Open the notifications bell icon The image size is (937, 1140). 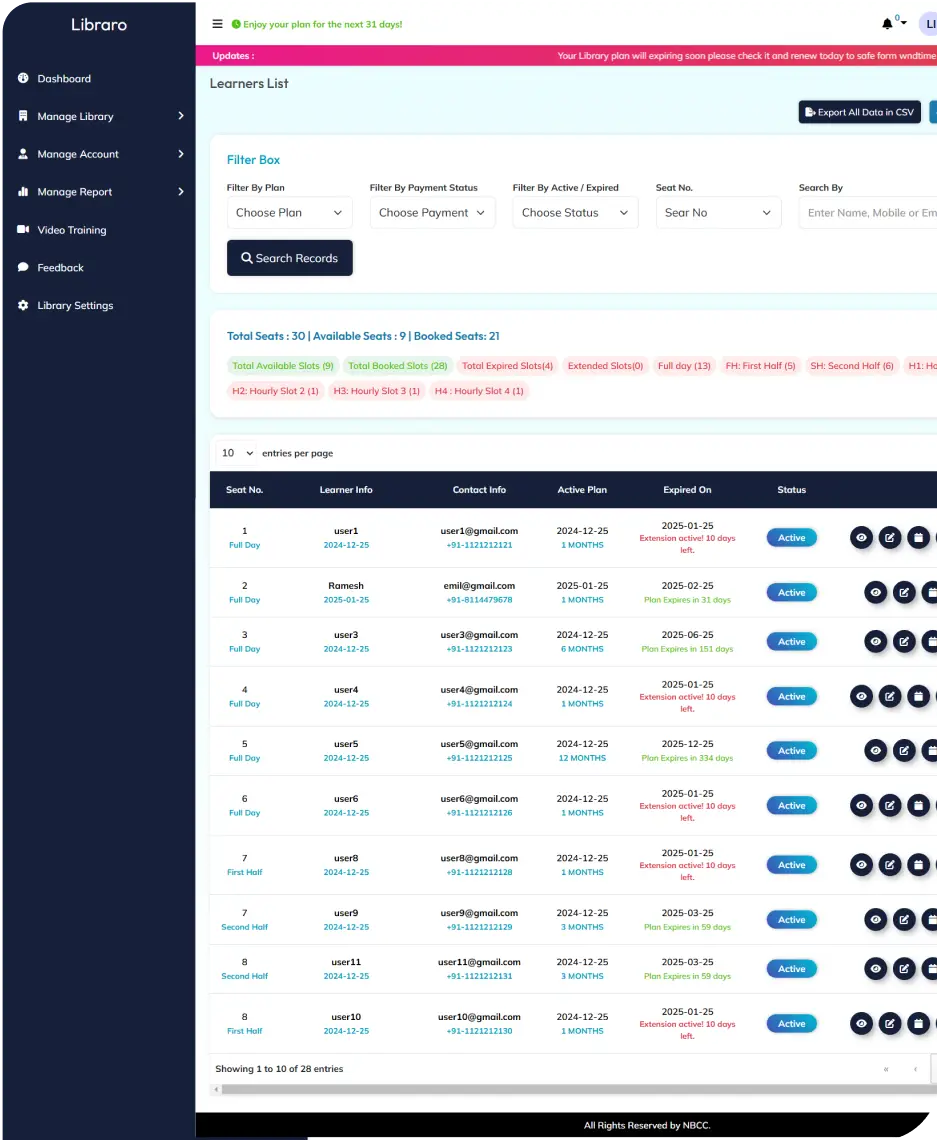[889, 22]
